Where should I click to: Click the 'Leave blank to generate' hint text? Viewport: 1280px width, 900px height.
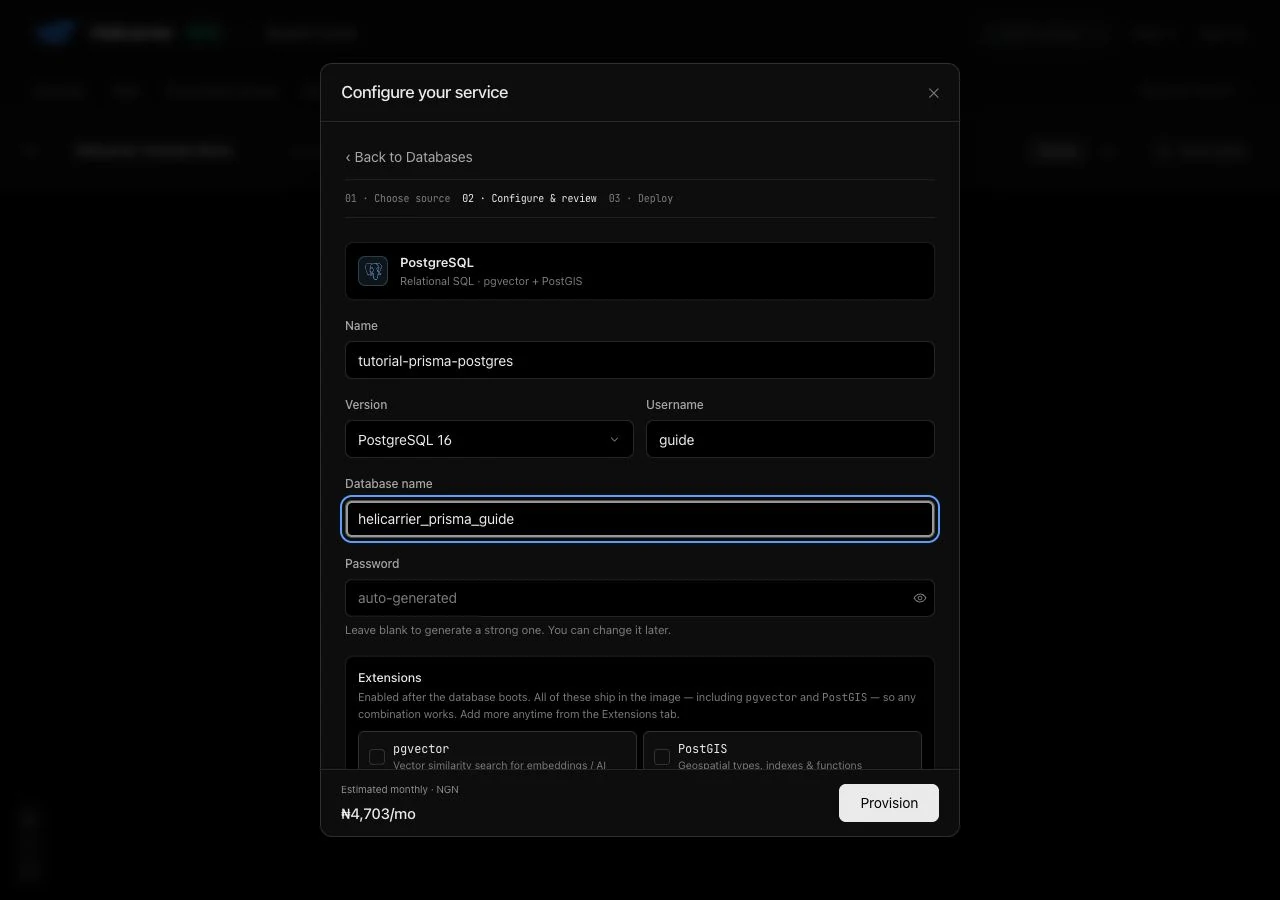tap(508, 630)
